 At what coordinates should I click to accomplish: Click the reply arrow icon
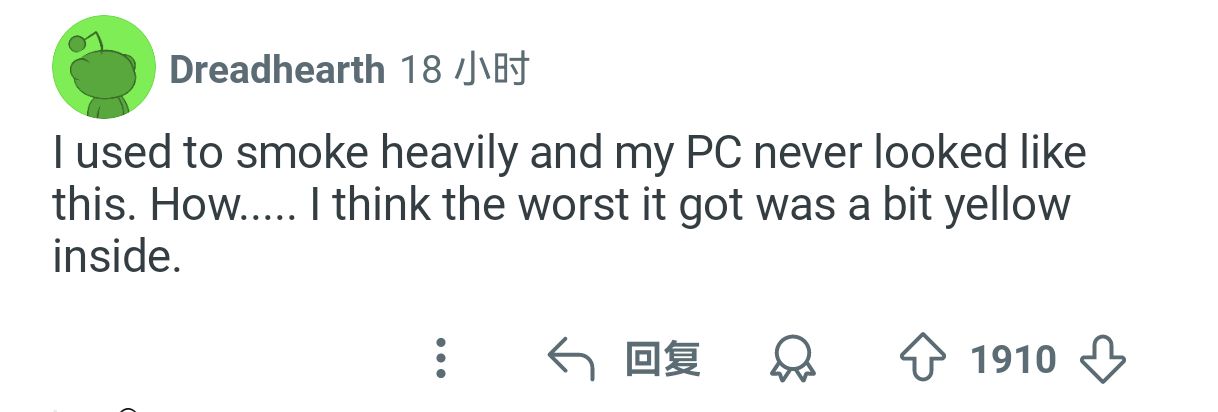pyautogui.click(x=572, y=358)
